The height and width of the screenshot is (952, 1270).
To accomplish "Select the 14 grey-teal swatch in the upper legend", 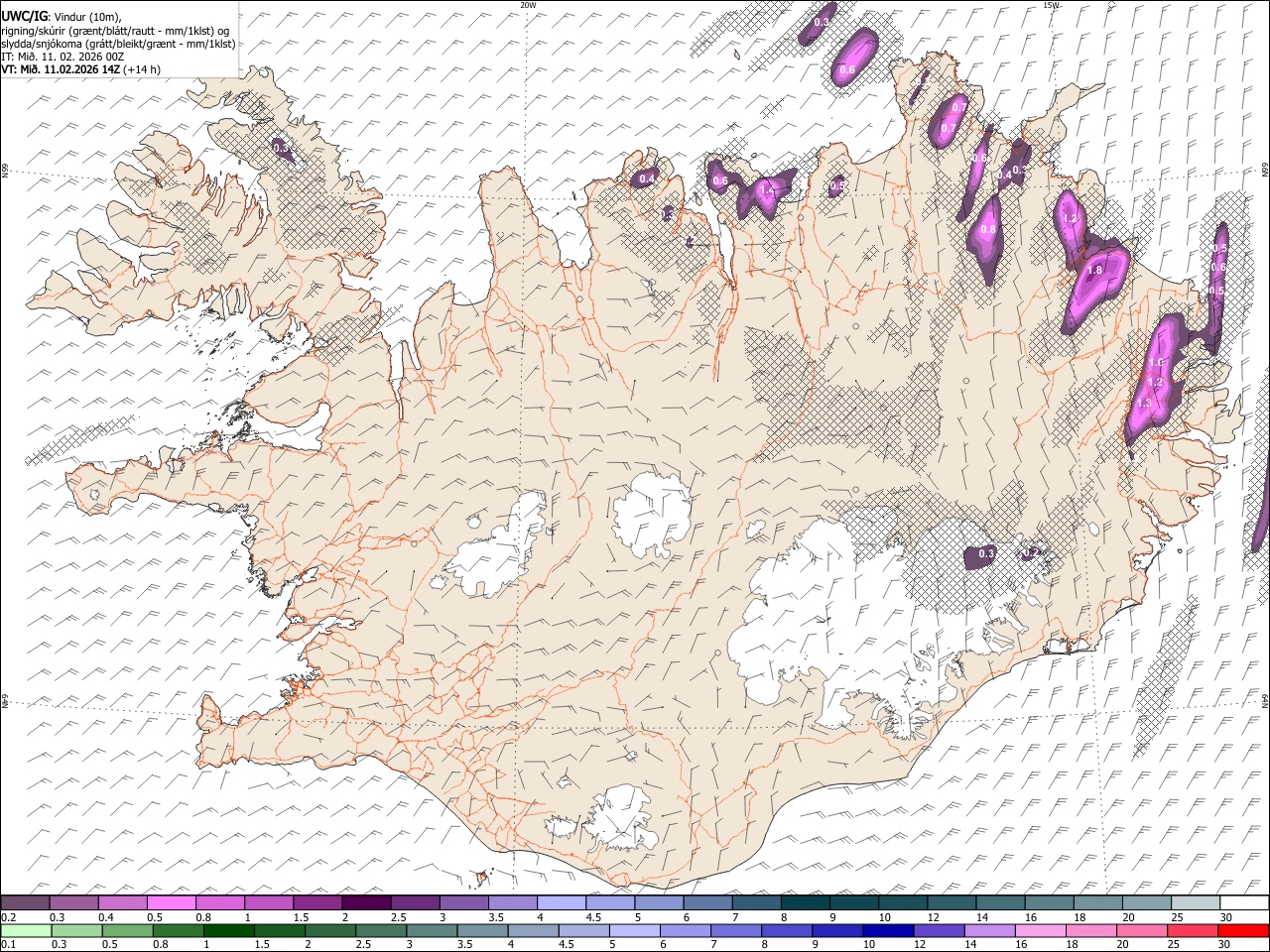I will 999,902.
